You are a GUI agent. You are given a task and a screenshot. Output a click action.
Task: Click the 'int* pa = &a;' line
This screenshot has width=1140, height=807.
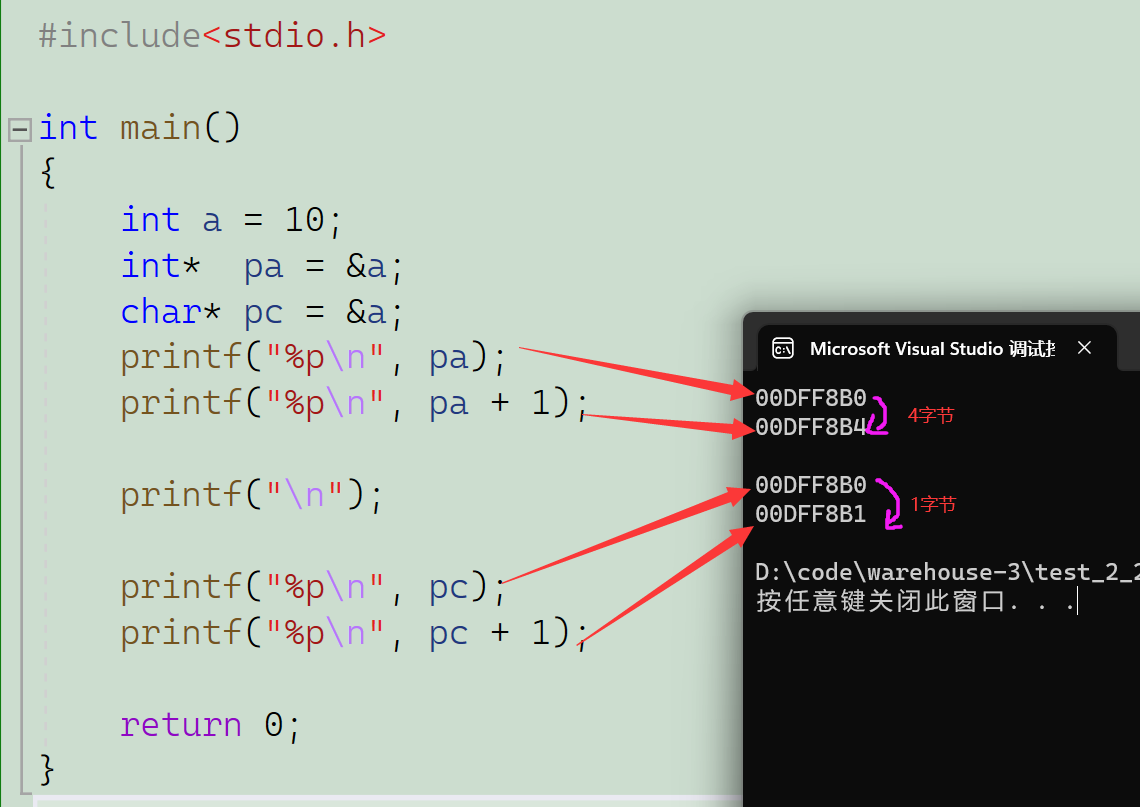point(261,267)
